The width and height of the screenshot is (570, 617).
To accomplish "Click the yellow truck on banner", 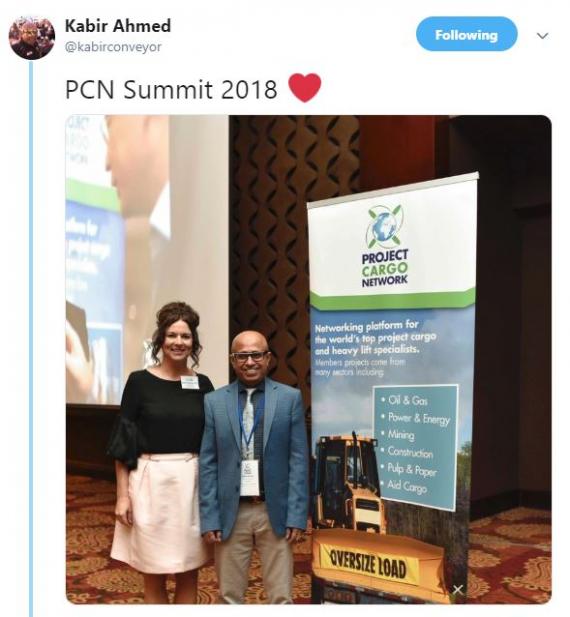I will pos(348,484).
